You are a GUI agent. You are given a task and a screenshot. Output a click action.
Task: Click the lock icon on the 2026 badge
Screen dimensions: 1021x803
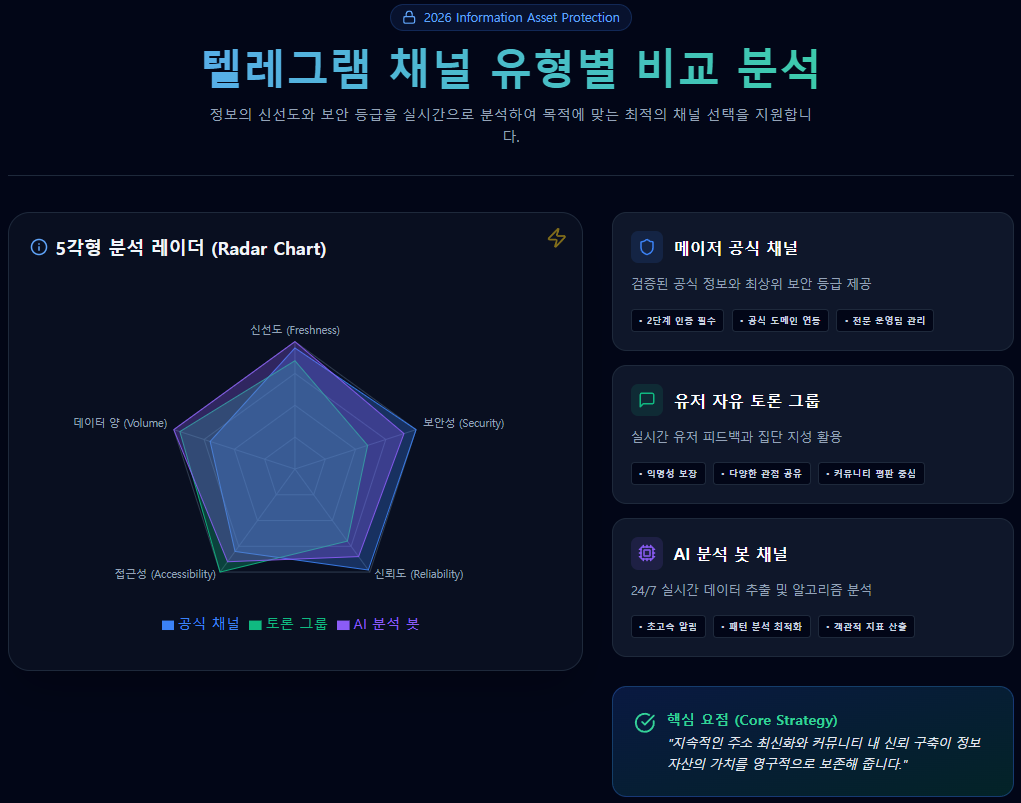click(408, 17)
